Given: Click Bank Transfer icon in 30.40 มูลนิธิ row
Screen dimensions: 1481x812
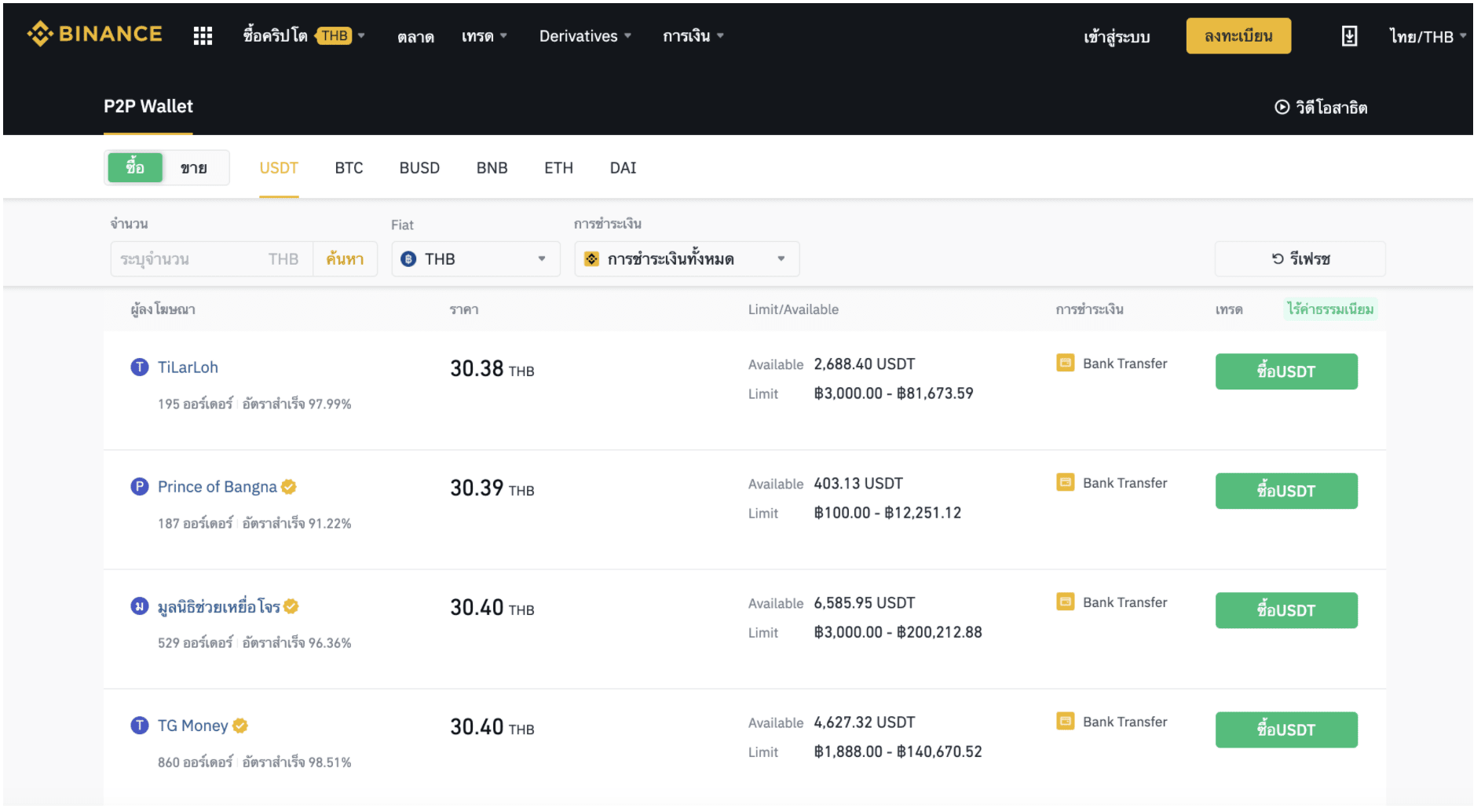Looking at the screenshot, I should [1065, 602].
